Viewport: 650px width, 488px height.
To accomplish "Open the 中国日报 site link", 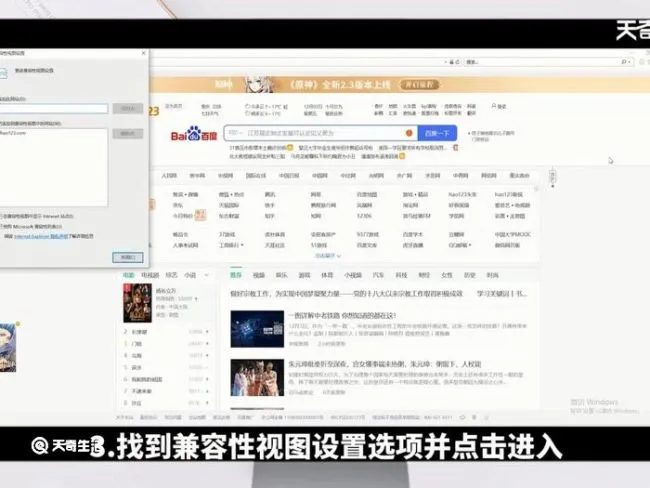I will pyautogui.click(x=289, y=175).
